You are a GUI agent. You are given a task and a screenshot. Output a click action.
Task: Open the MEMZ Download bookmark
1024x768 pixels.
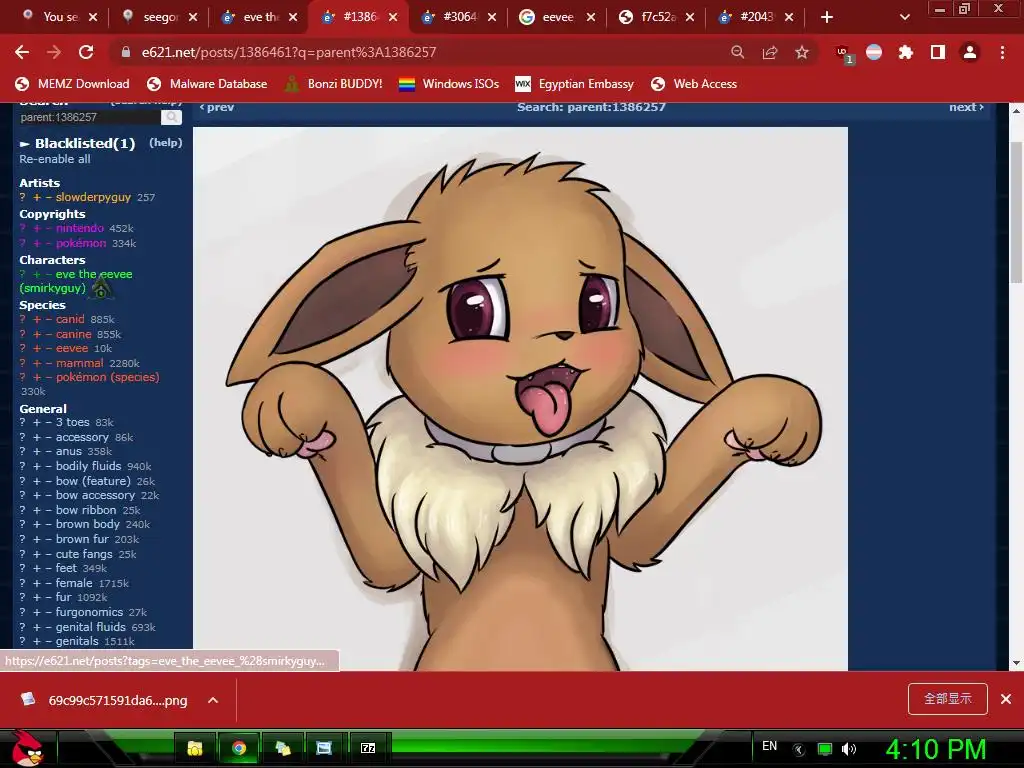tap(72, 84)
